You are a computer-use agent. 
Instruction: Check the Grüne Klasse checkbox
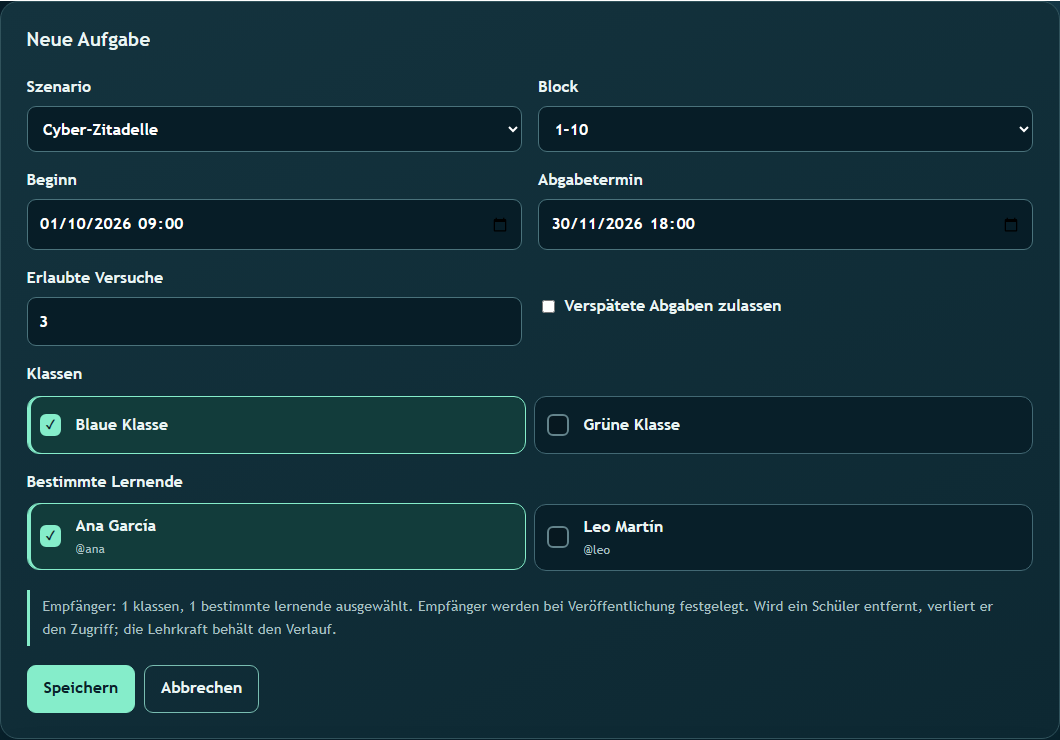pyautogui.click(x=558, y=425)
